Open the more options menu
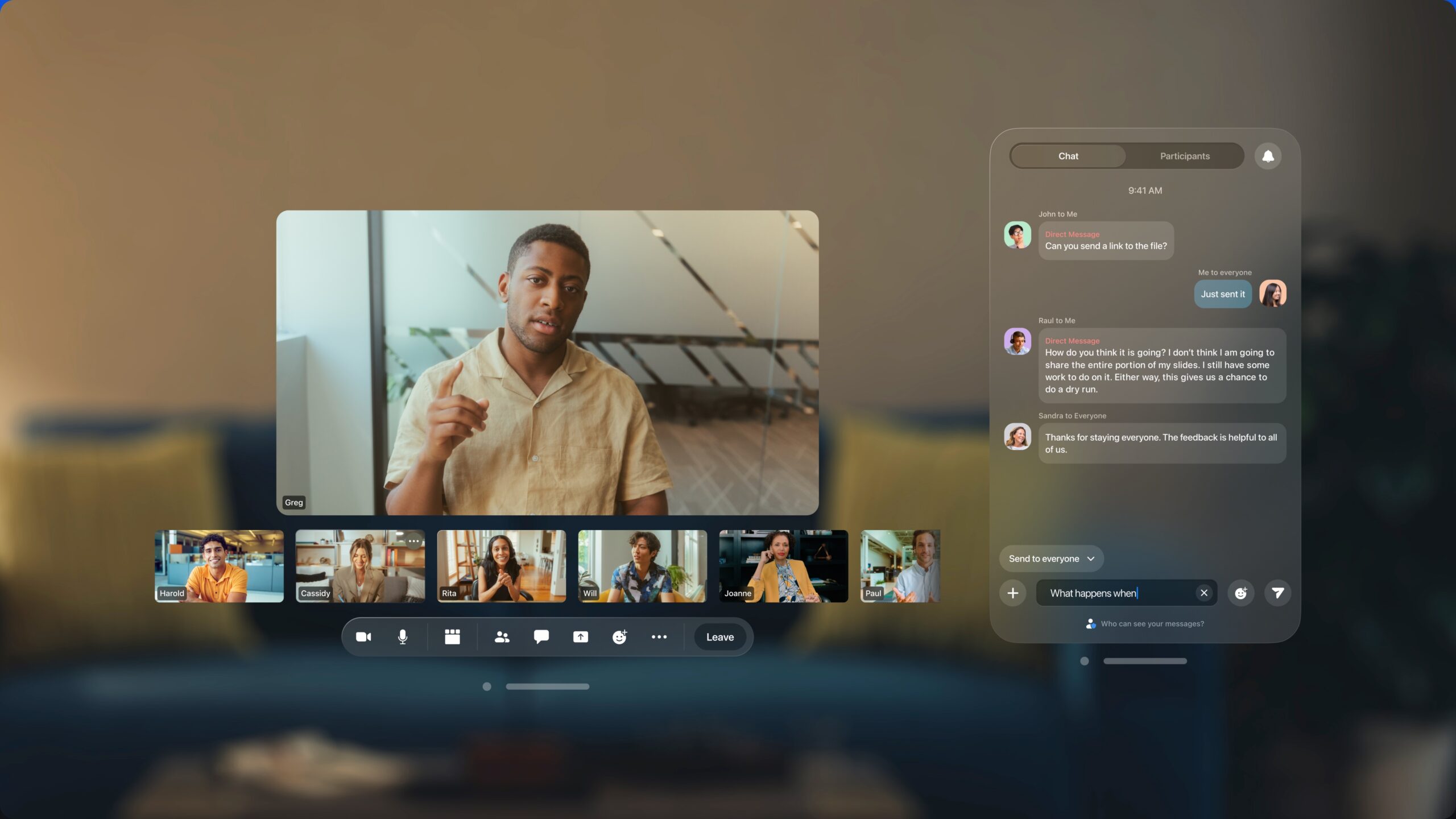The width and height of the screenshot is (1456, 819). pyautogui.click(x=659, y=636)
